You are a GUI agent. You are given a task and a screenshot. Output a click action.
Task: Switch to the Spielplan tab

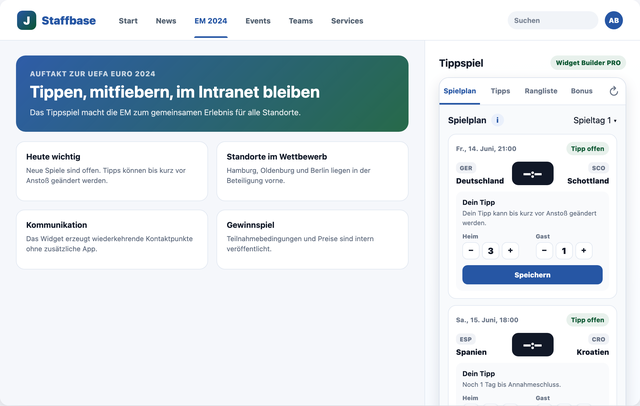click(460, 91)
